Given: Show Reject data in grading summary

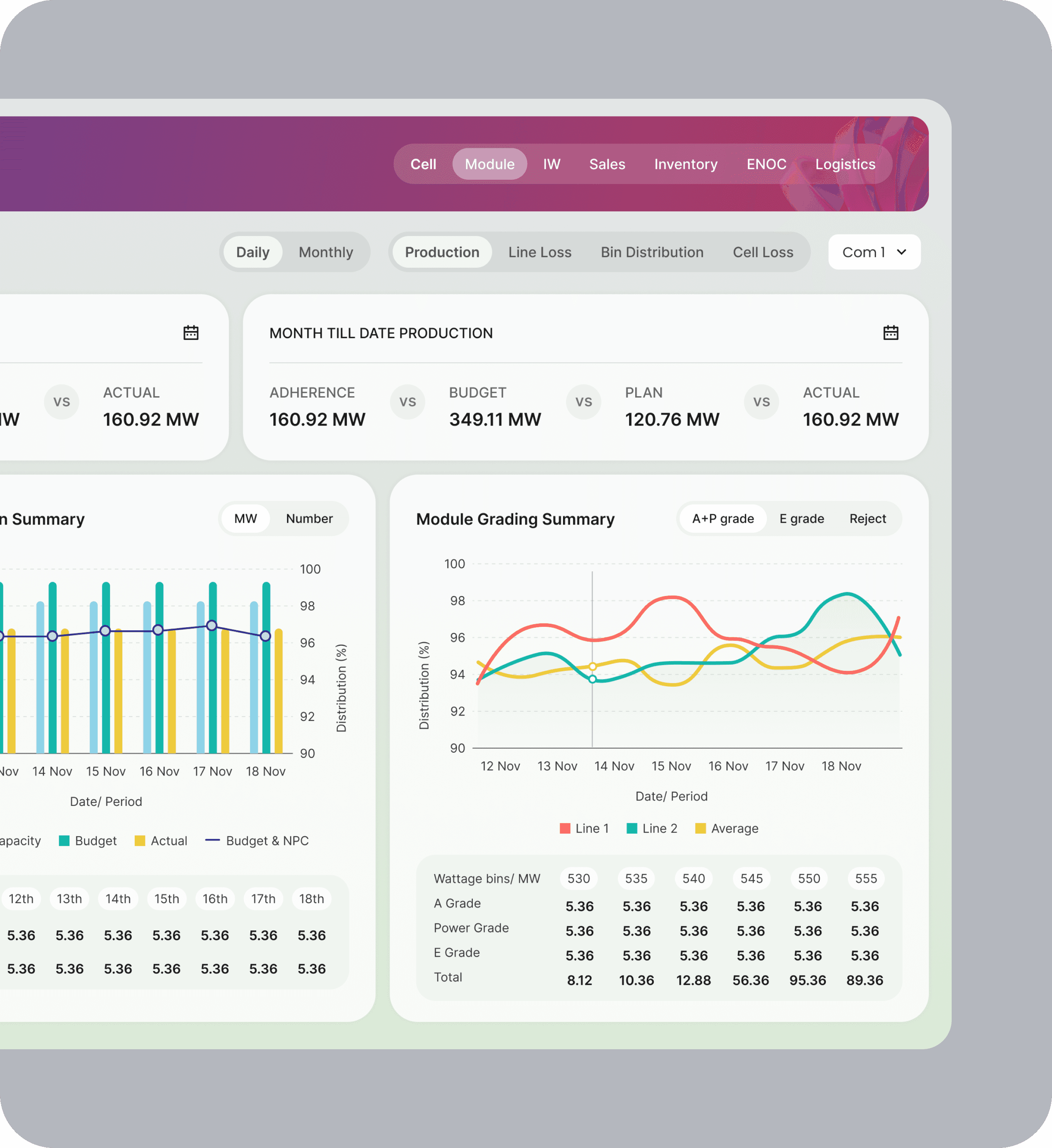Looking at the screenshot, I should (x=868, y=519).
